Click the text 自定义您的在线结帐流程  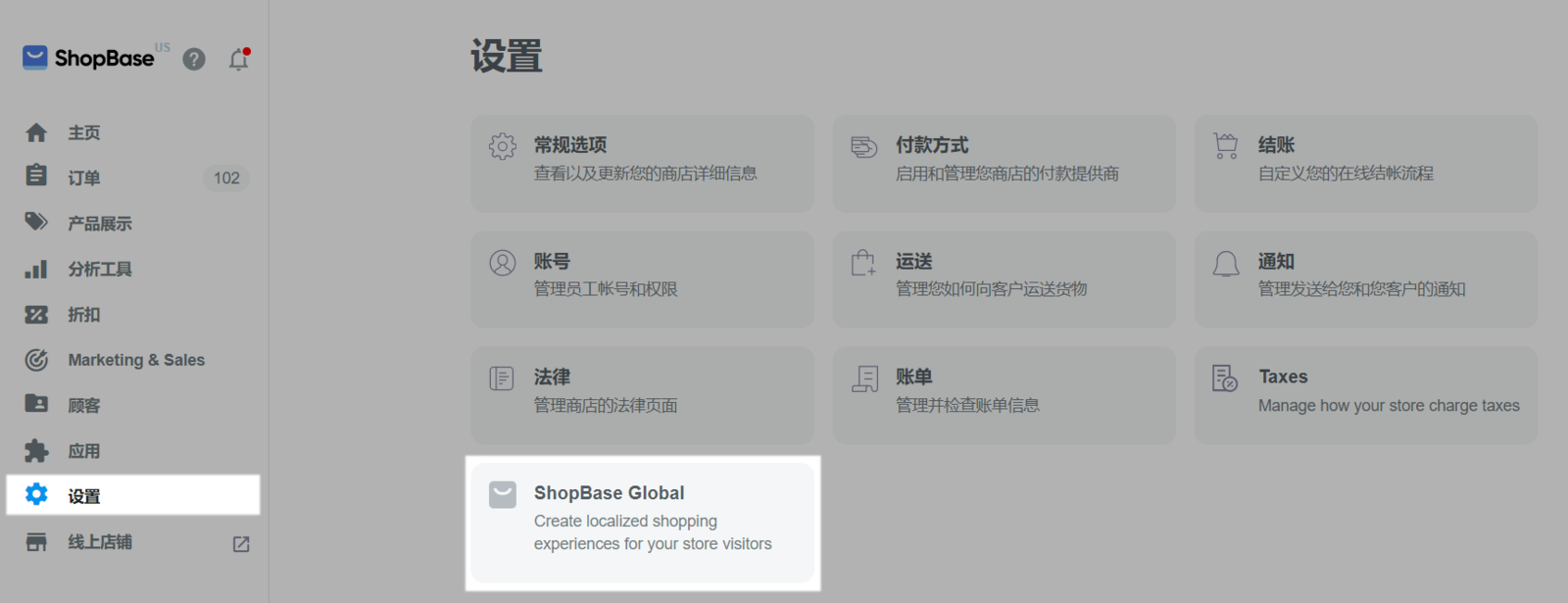[x=1346, y=174]
